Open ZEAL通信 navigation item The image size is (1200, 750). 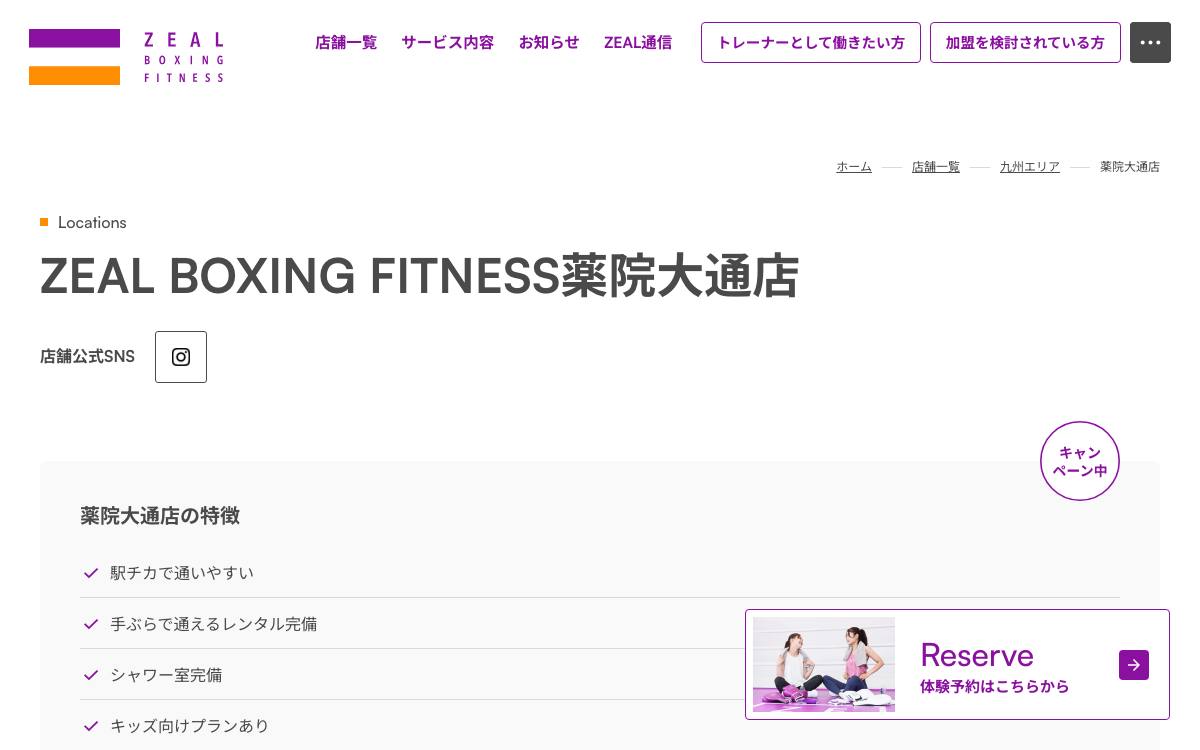pos(638,43)
